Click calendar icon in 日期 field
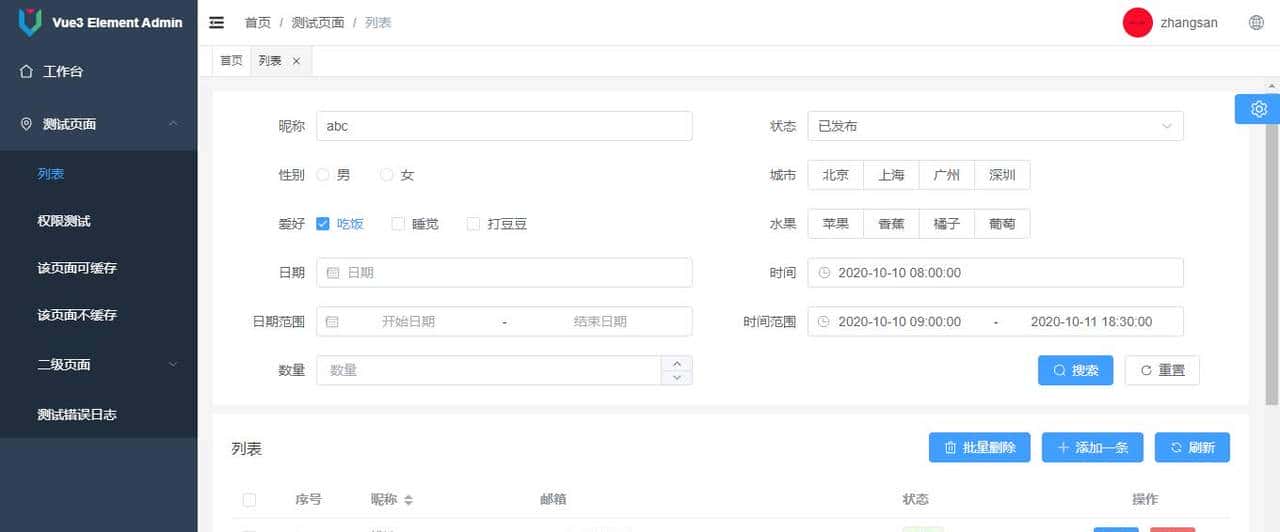 (x=334, y=272)
